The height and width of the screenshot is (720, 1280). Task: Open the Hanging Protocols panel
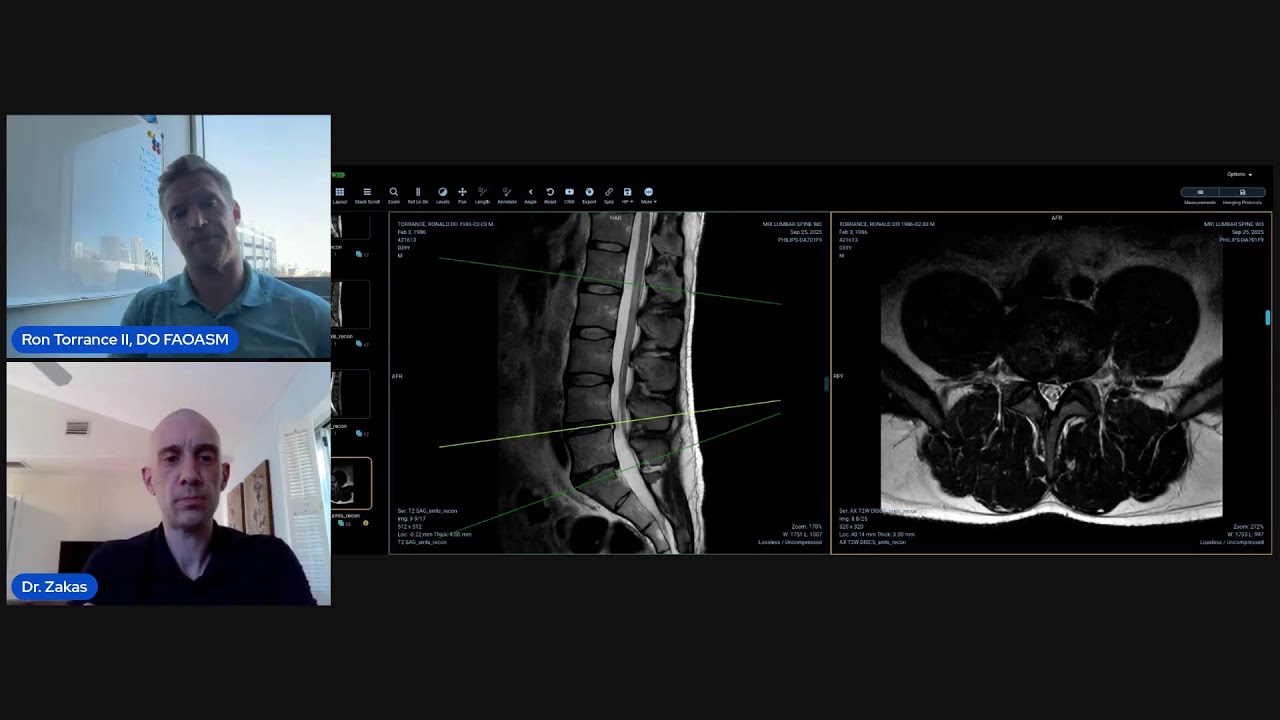[x=1242, y=196]
